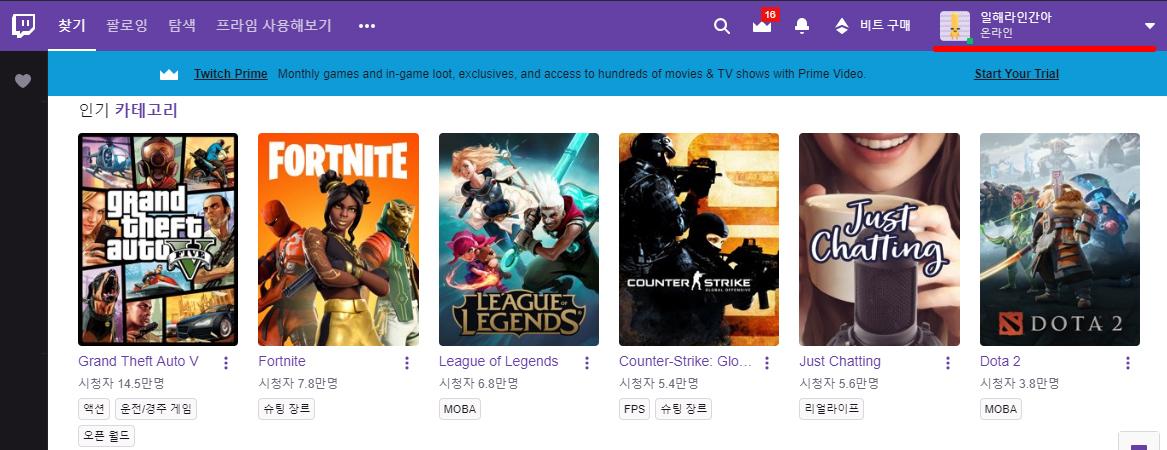Click the 액션 tag

(94, 409)
